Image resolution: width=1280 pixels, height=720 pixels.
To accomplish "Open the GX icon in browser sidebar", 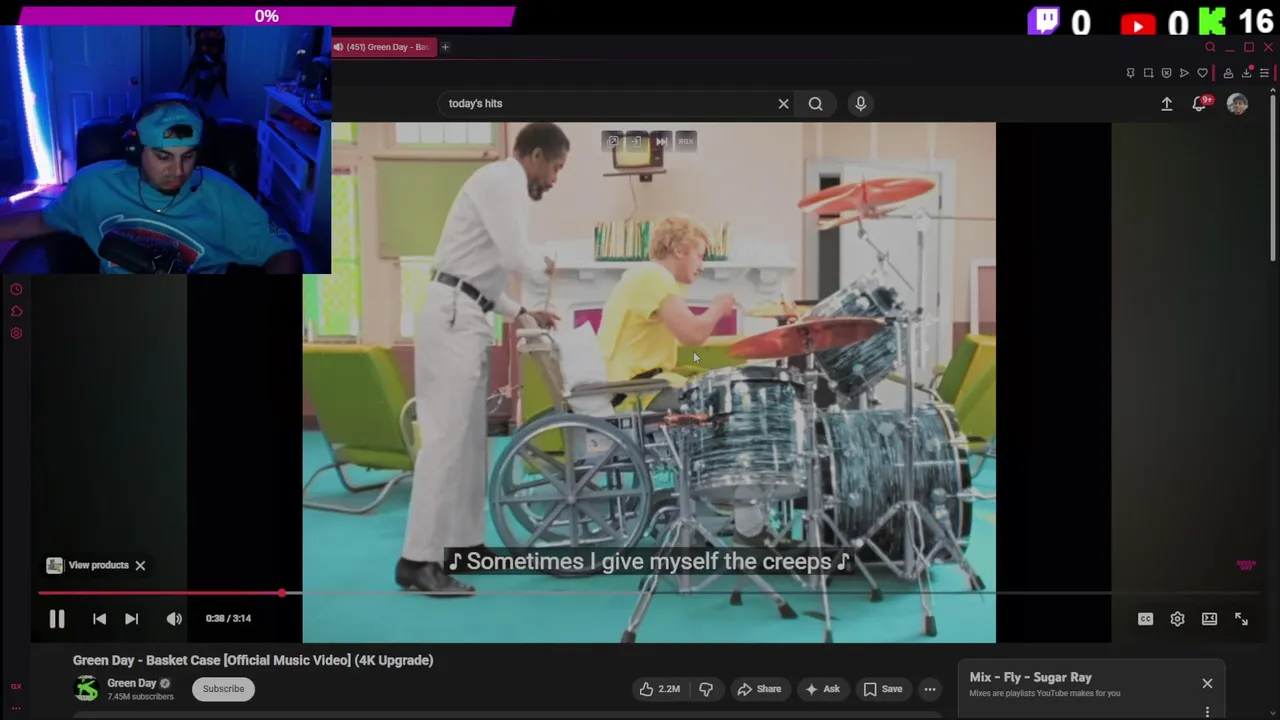I will pos(16,686).
